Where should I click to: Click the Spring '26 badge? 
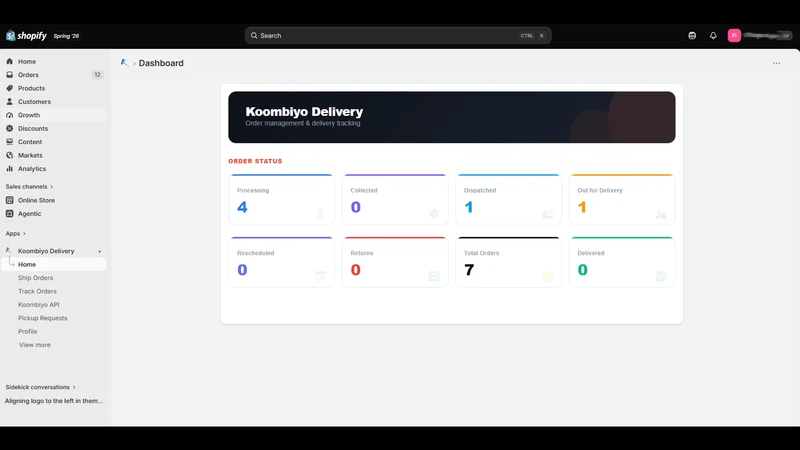point(66,36)
